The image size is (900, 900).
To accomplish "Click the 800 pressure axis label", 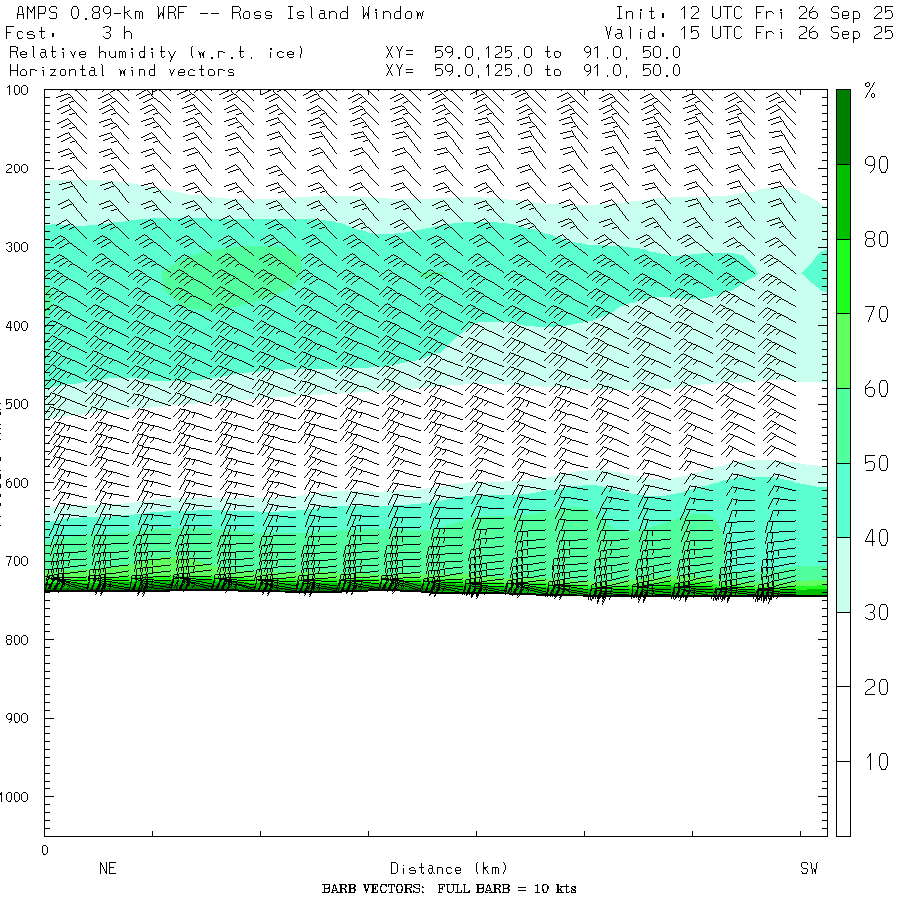I will coord(17,640).
